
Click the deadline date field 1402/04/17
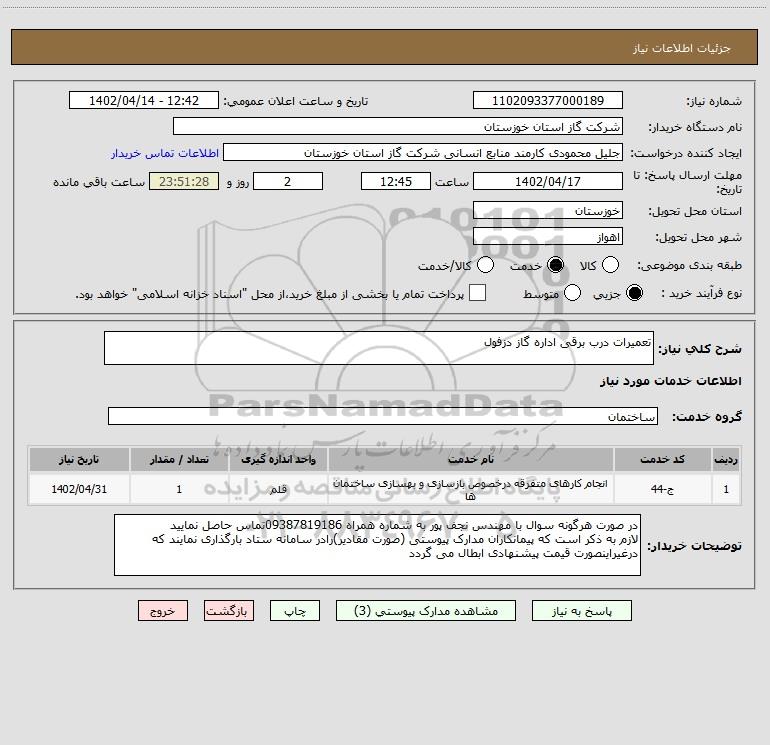(548, 181)
